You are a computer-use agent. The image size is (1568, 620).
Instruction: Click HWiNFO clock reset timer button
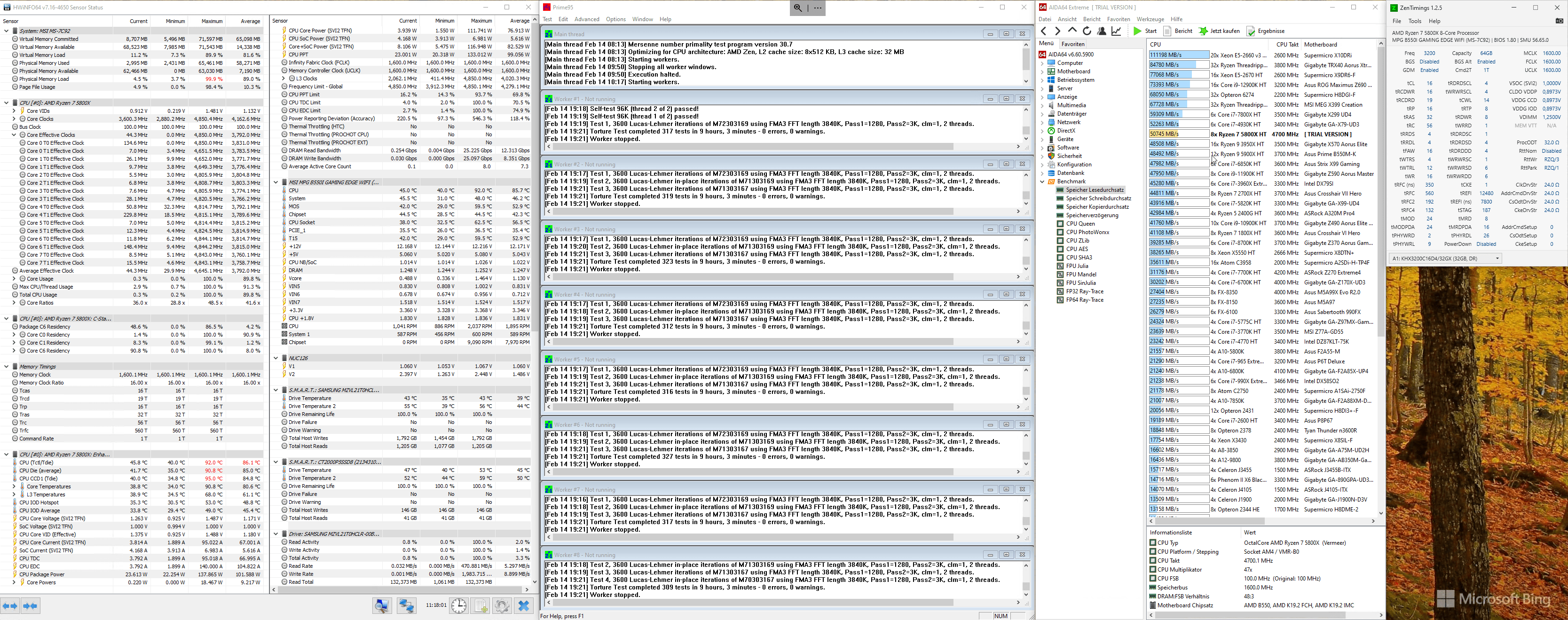(459, 605)
